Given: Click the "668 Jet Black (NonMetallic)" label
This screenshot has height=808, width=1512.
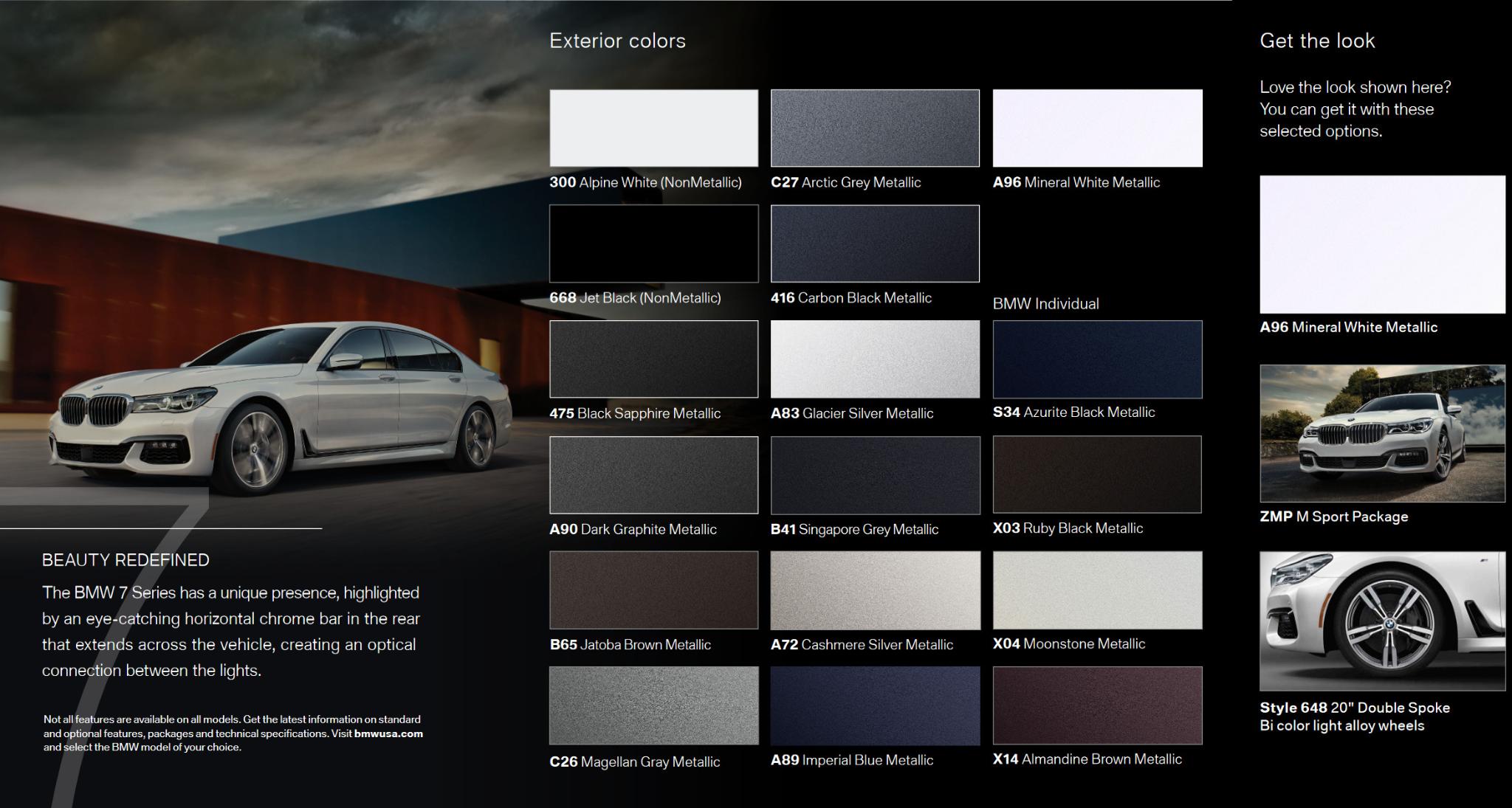Looking at the screenshot, I should tap(635, 298).
